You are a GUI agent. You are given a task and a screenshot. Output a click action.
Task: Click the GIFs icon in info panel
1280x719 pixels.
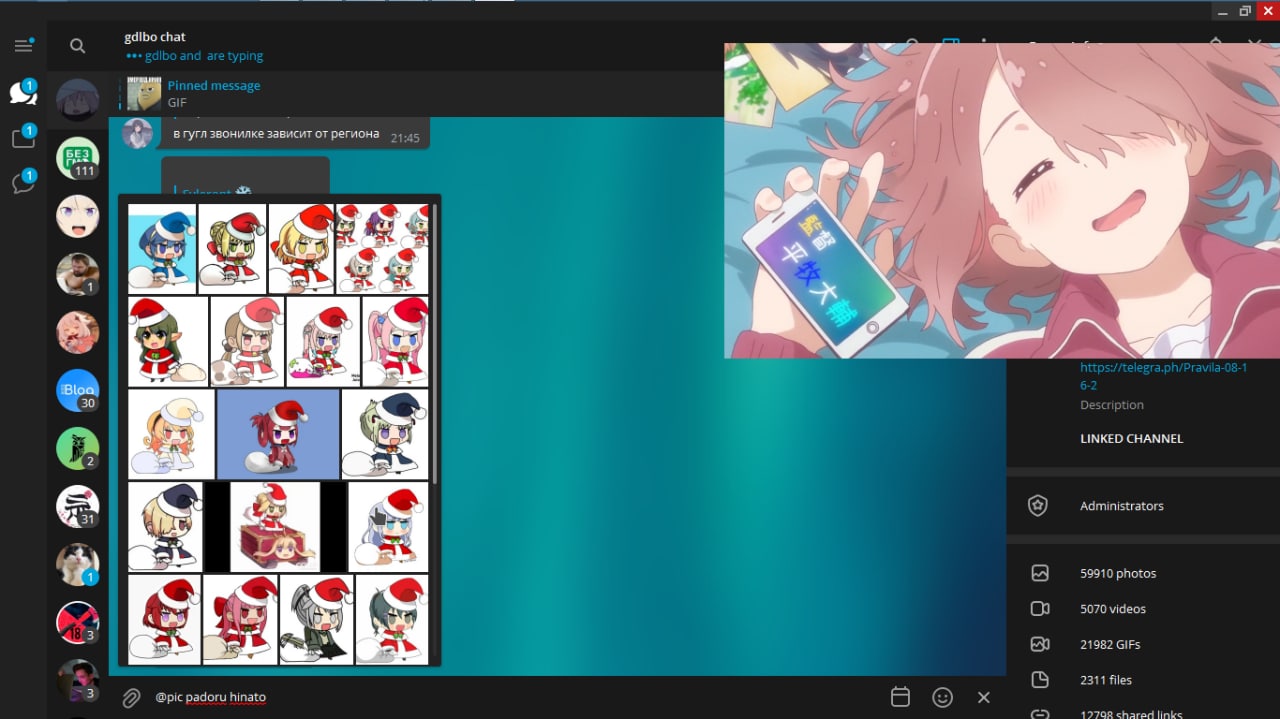point(1040,644)
